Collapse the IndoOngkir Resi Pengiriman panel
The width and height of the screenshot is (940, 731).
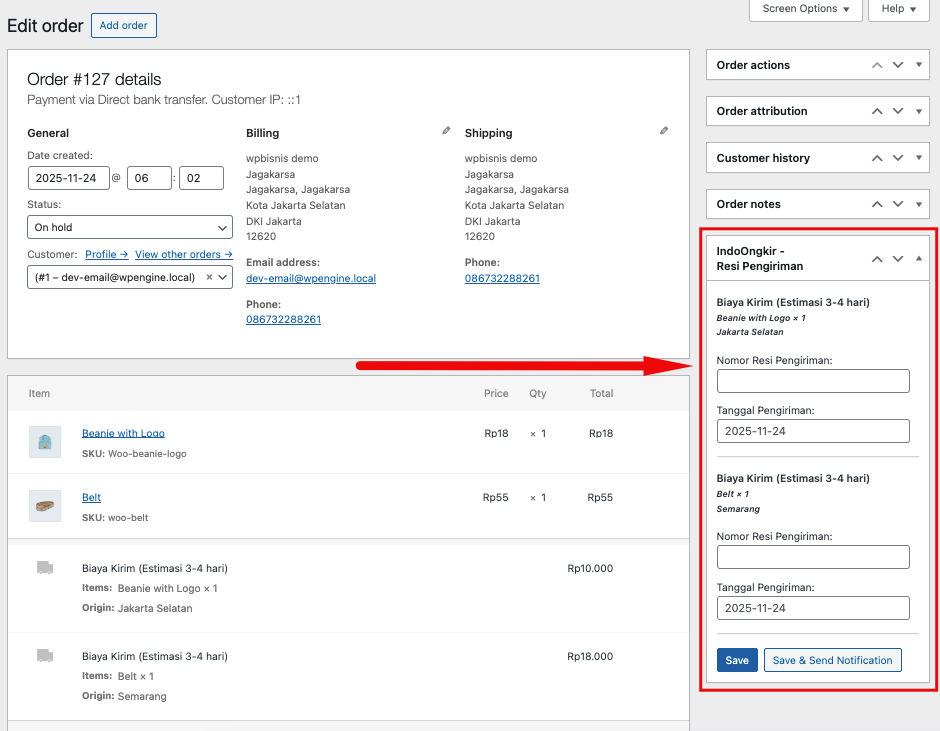(919, 259)
